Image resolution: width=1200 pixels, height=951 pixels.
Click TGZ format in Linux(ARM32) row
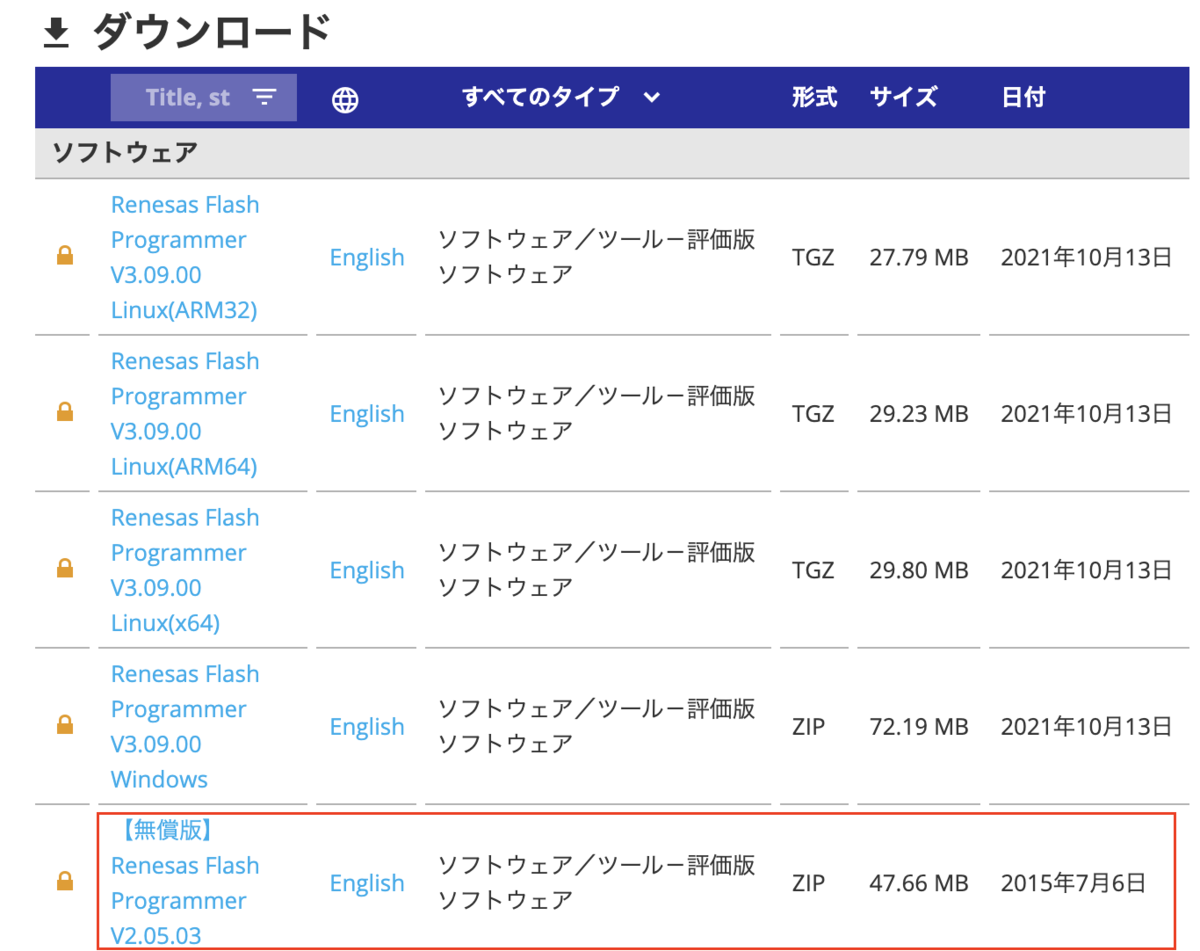813,257
